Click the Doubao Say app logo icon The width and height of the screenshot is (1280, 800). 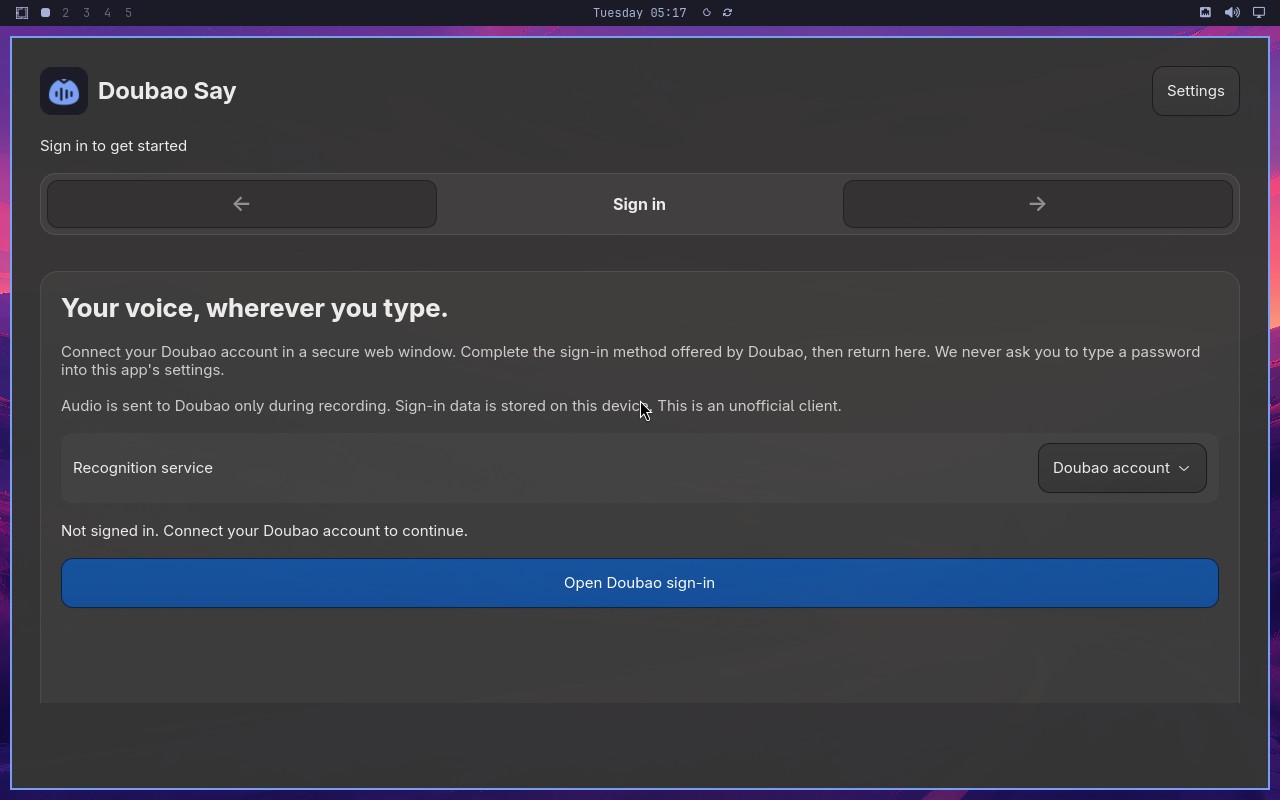(x=64, y=91)
